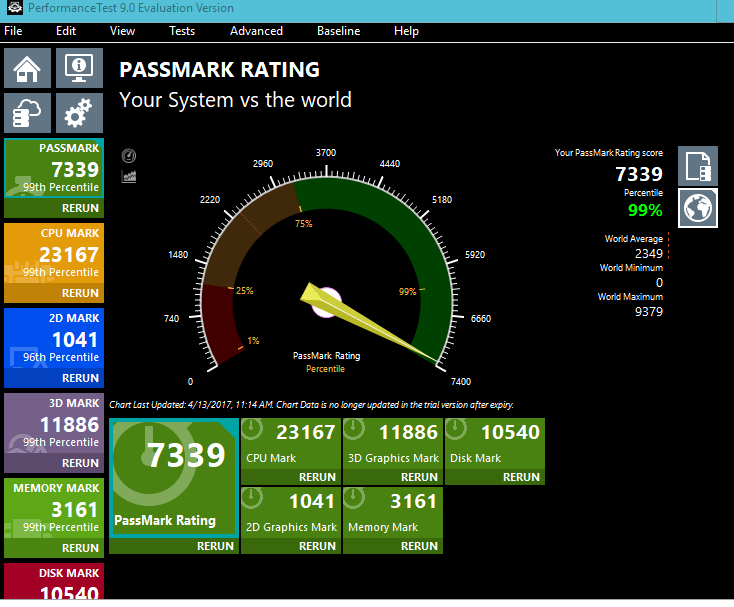Click the Memory Mark stopwatch icon

[354, 498]
